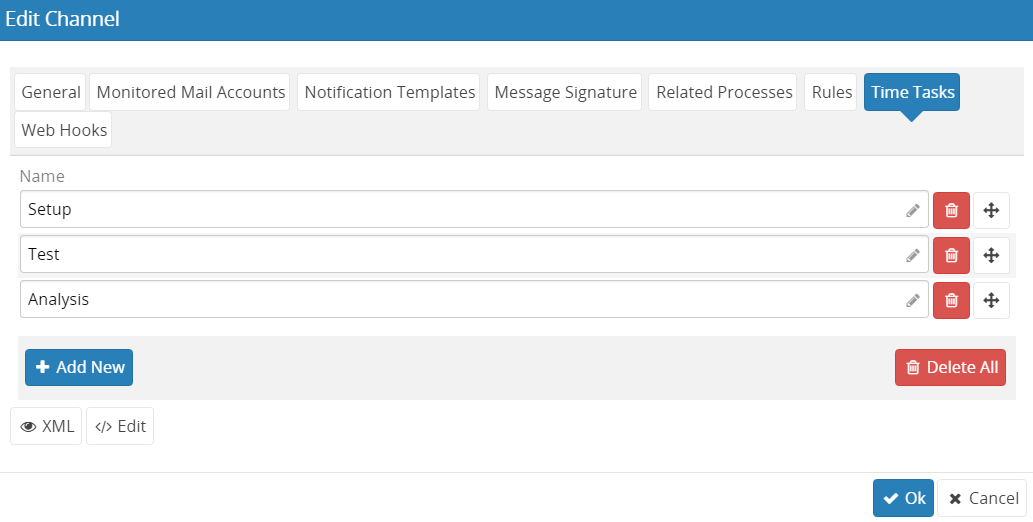This screenshot has width=1033, height=522.
Task: Click the pencil edit icon in Test field
Action: point(912,255)
